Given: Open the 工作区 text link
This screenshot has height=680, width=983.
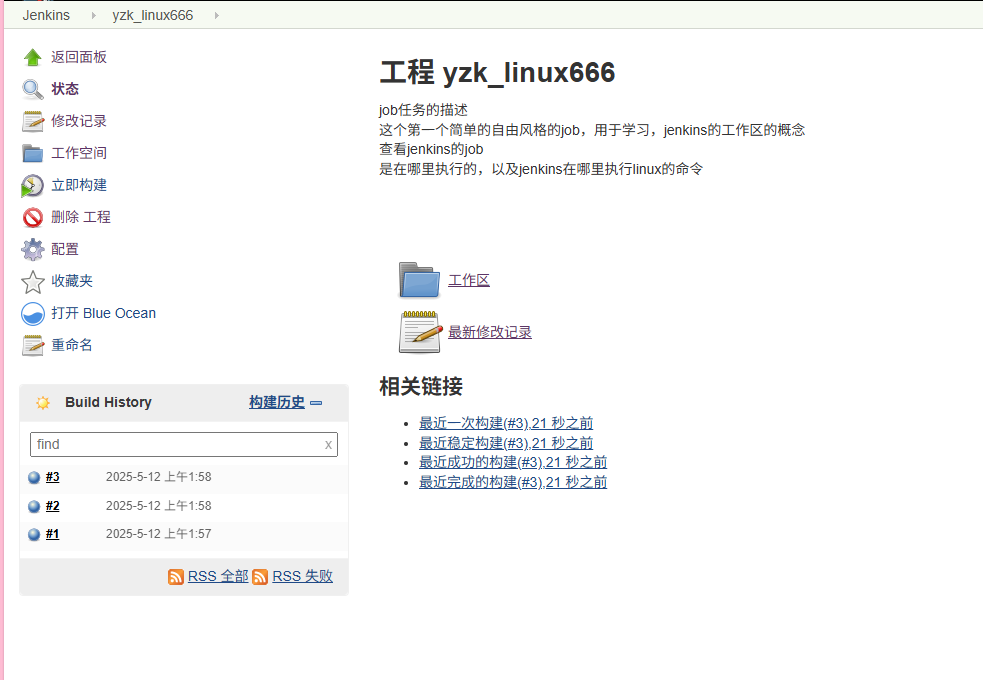Looking at the screenshot, I should (469, 281).
